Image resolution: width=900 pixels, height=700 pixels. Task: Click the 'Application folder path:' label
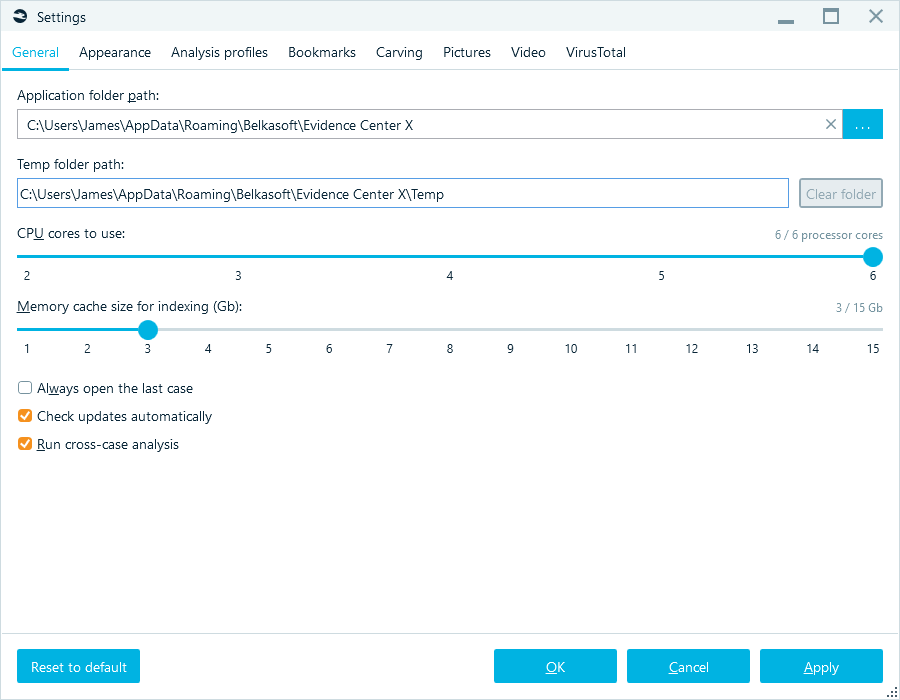click(x=88, y=95)
